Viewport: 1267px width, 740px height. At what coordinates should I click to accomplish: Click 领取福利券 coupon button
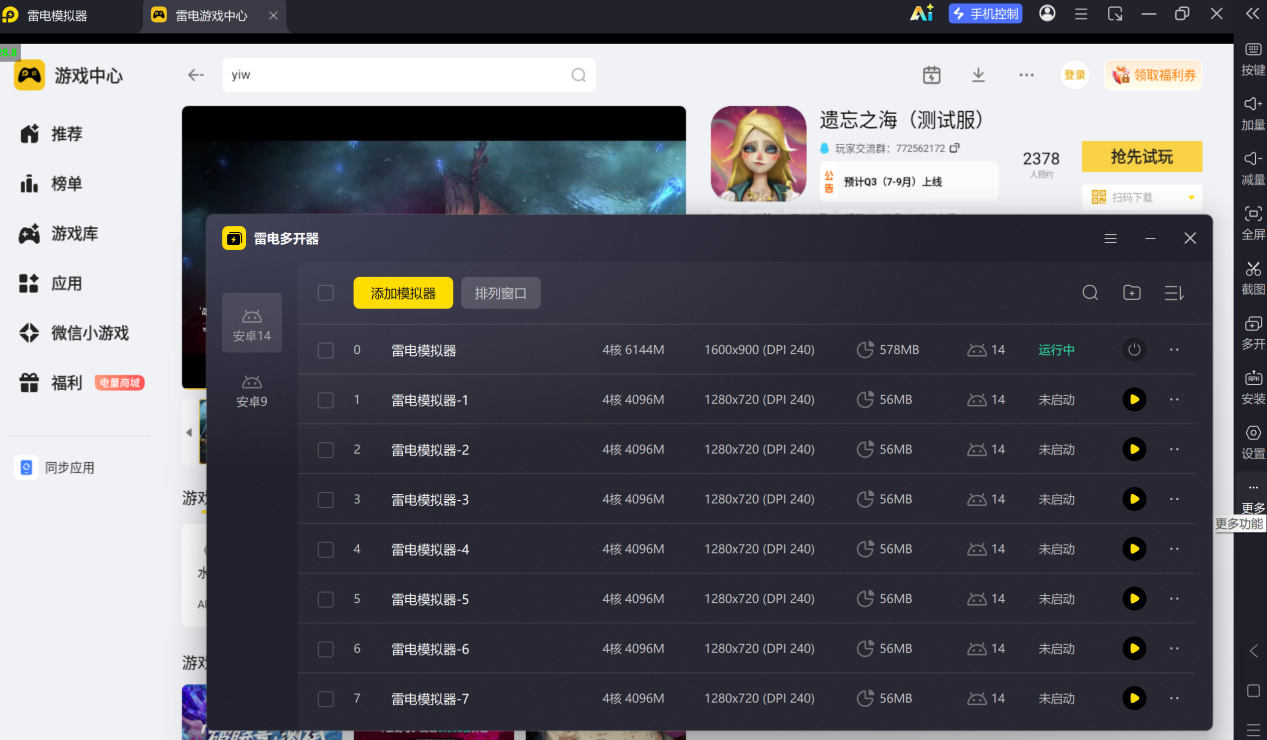tap(1153, 75)
